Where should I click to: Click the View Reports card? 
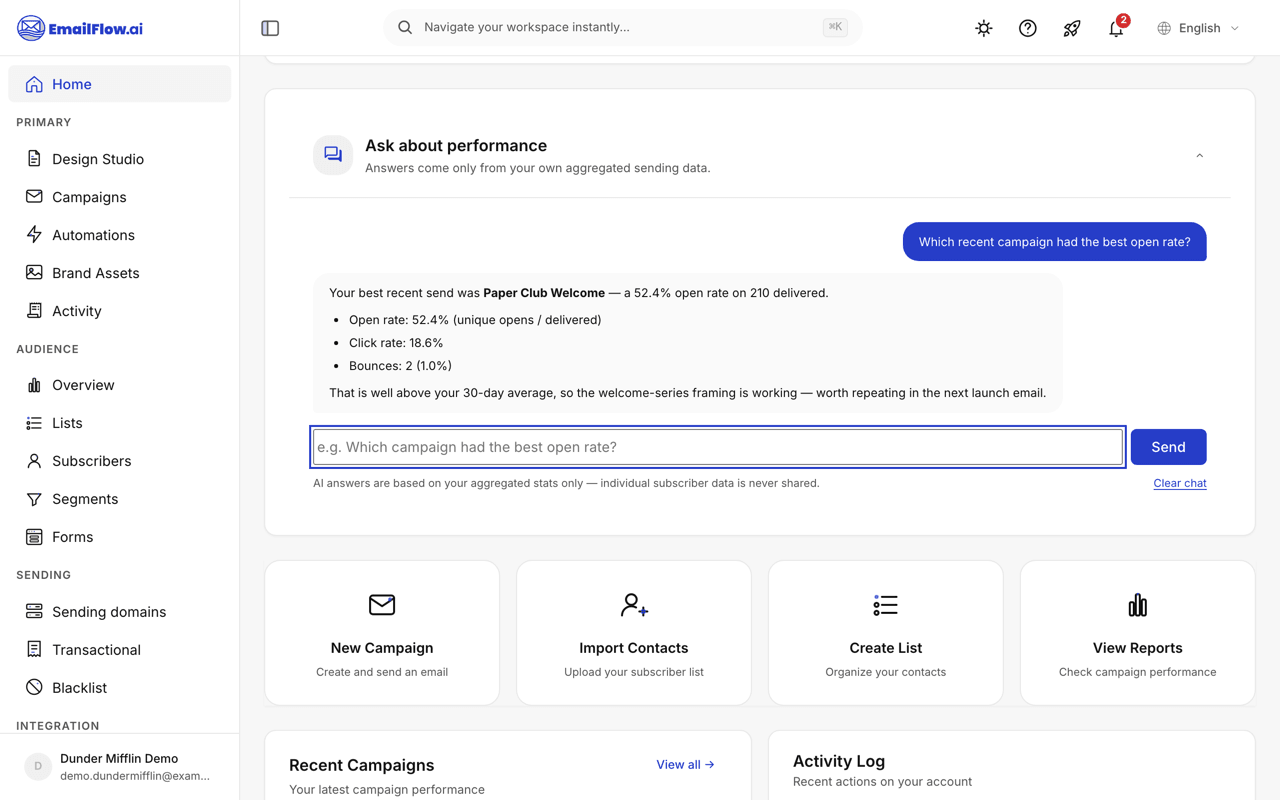click(x=1138, y=633)
